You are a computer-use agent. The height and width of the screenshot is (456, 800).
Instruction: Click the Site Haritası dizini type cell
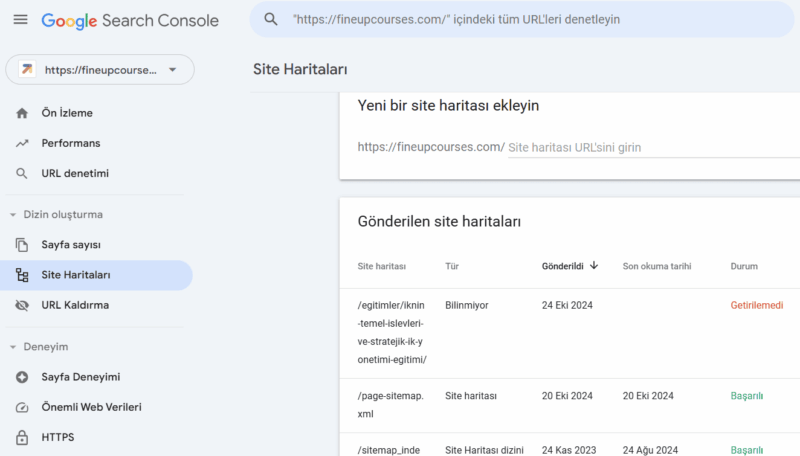(x=484, y=450)
